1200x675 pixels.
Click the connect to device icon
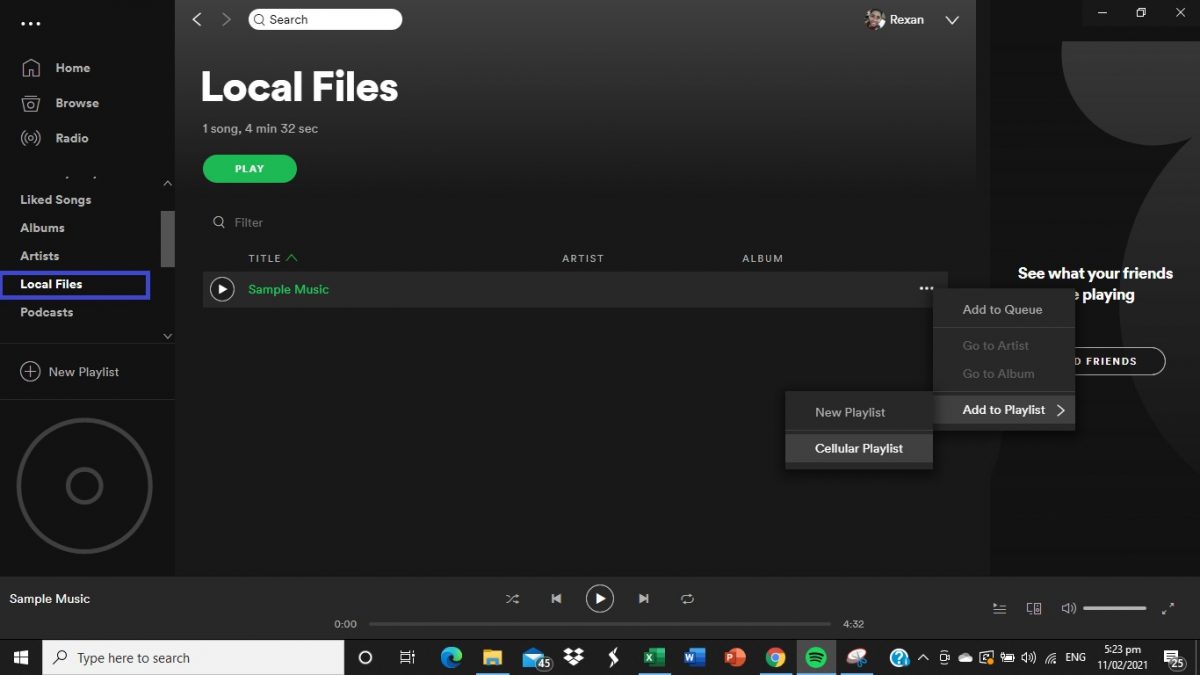tap(1034, 608)
